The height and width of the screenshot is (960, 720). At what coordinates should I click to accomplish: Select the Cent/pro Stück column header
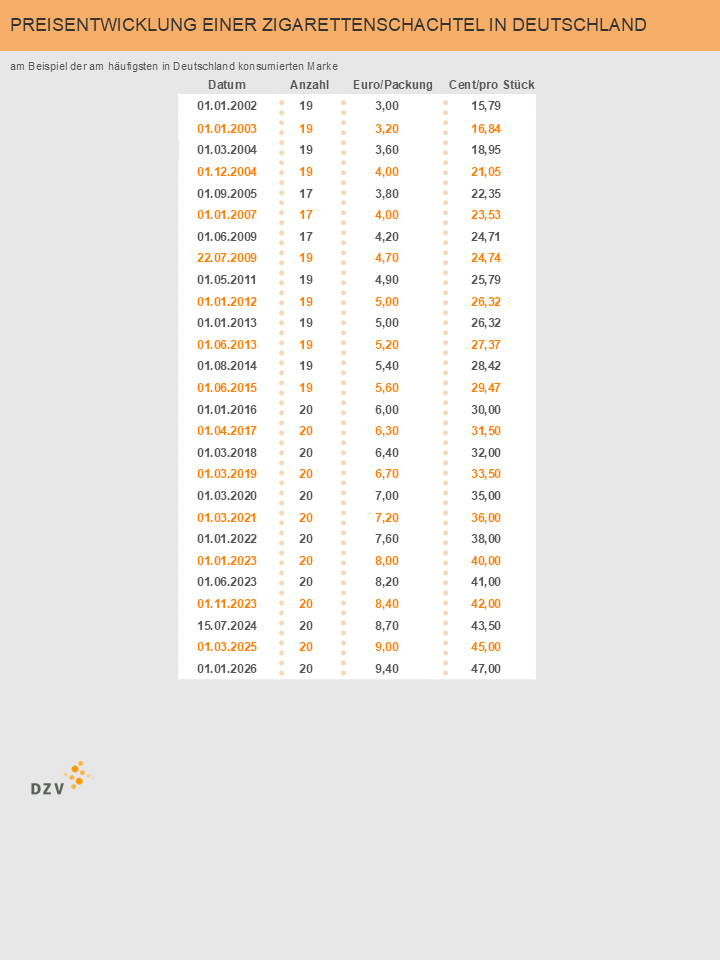(491, 85)
